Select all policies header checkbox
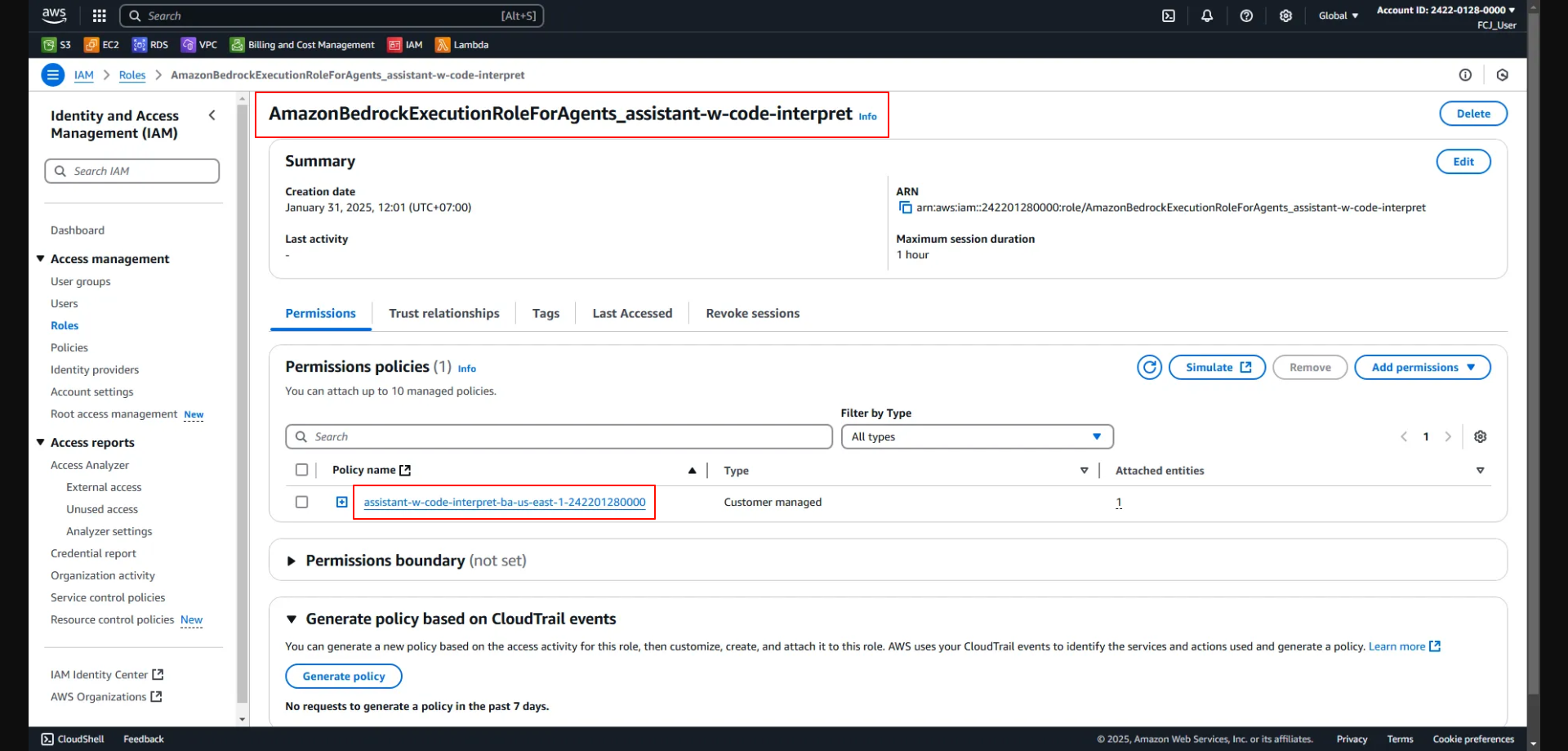The image size is (1568, 751). (301, 470)
